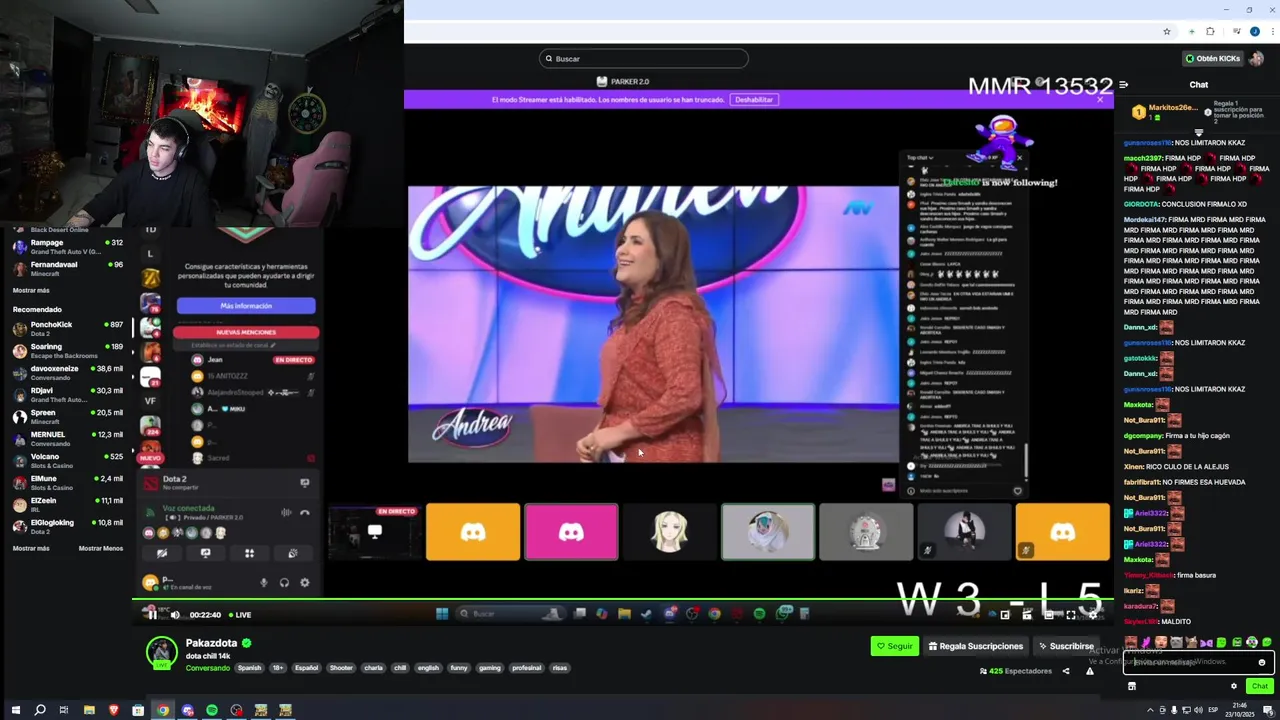The image size is (1280, 720).
Task: Open File Explorer from taskbar
Action: coord(89,710)
